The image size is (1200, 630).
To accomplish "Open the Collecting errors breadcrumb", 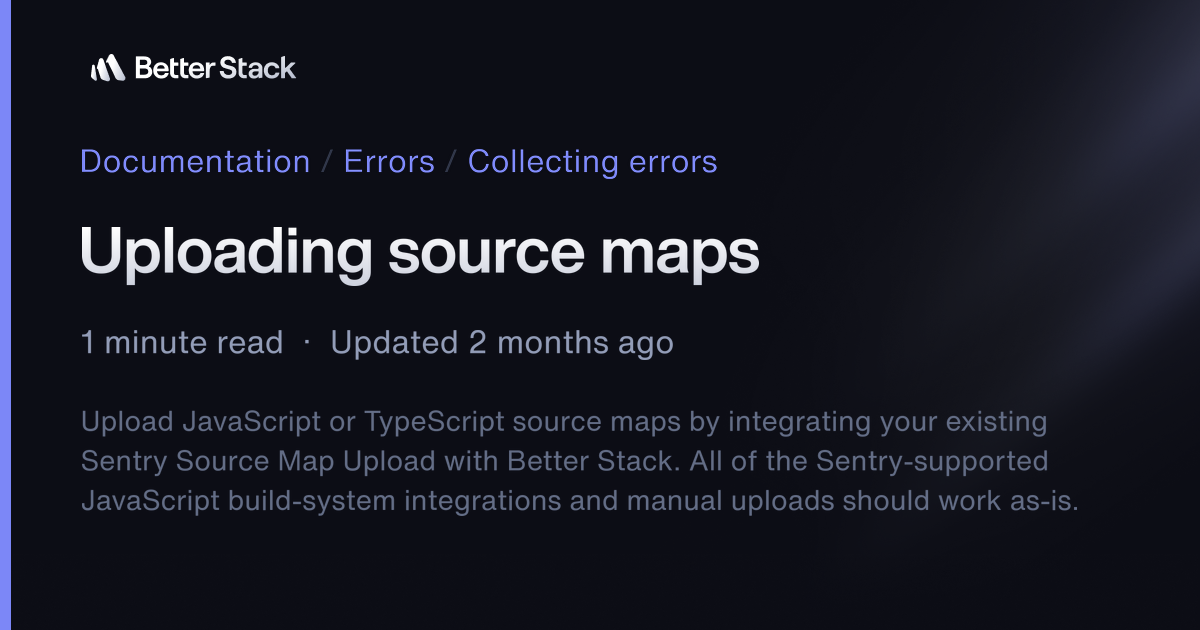I will point(593,161).
